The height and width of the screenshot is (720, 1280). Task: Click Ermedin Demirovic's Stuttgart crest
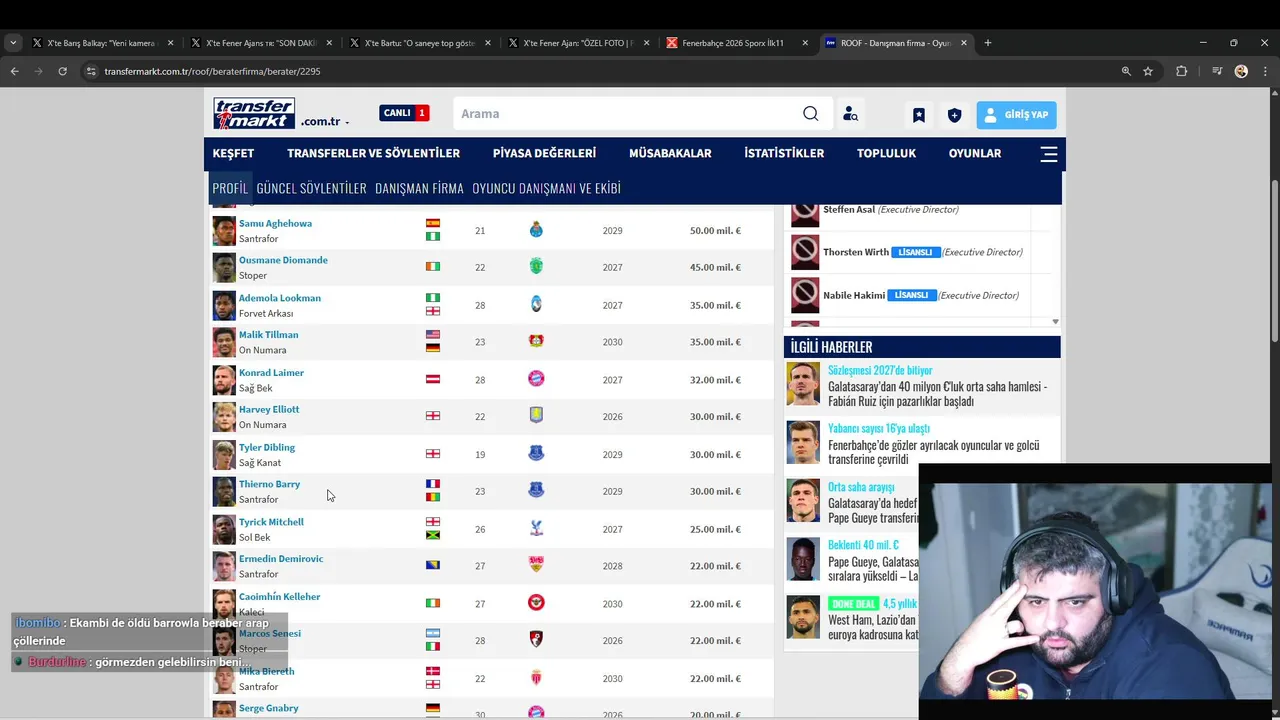pyautogui.click(x=536, y=565)
